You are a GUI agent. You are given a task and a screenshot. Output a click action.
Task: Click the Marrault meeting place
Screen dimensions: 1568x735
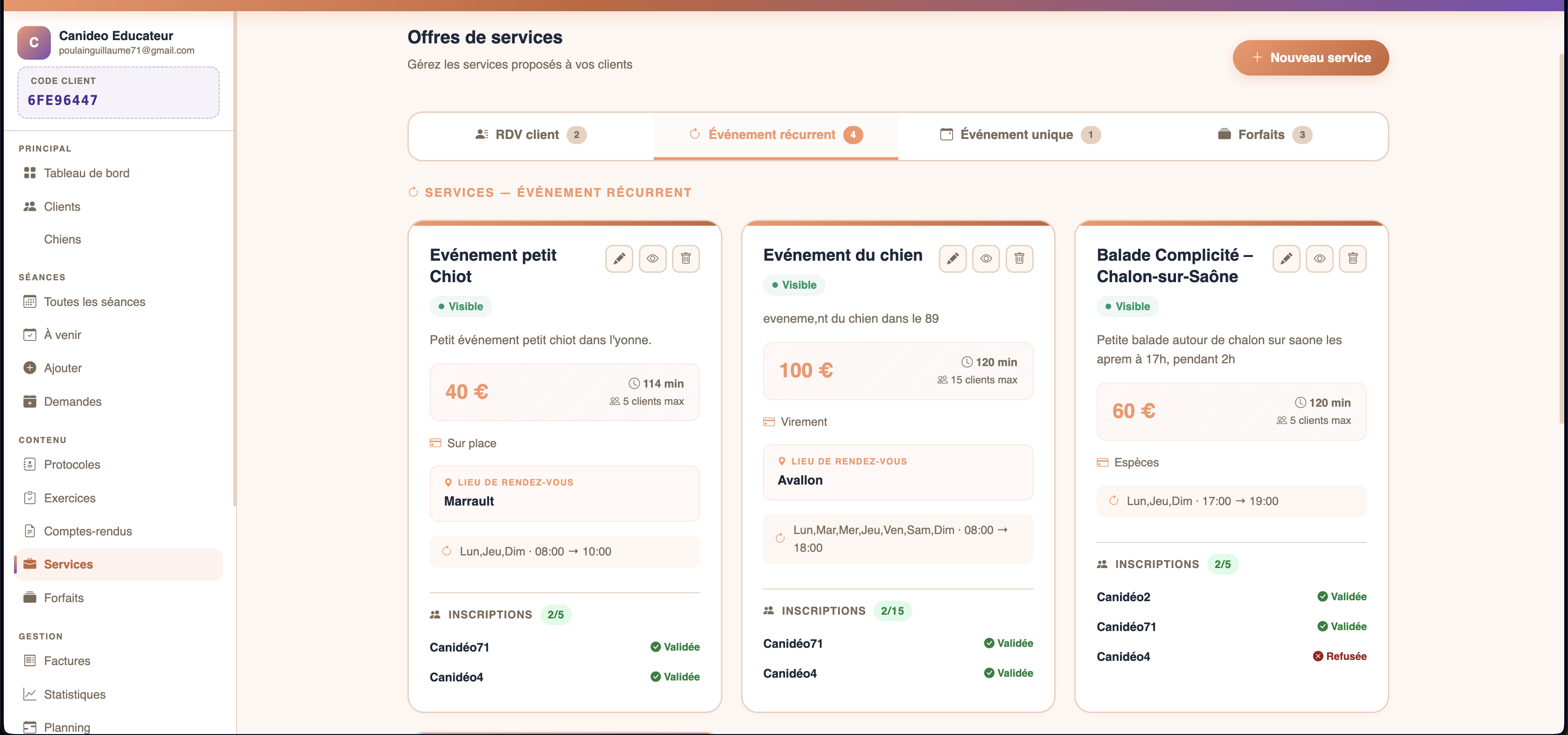pos(564,493)
